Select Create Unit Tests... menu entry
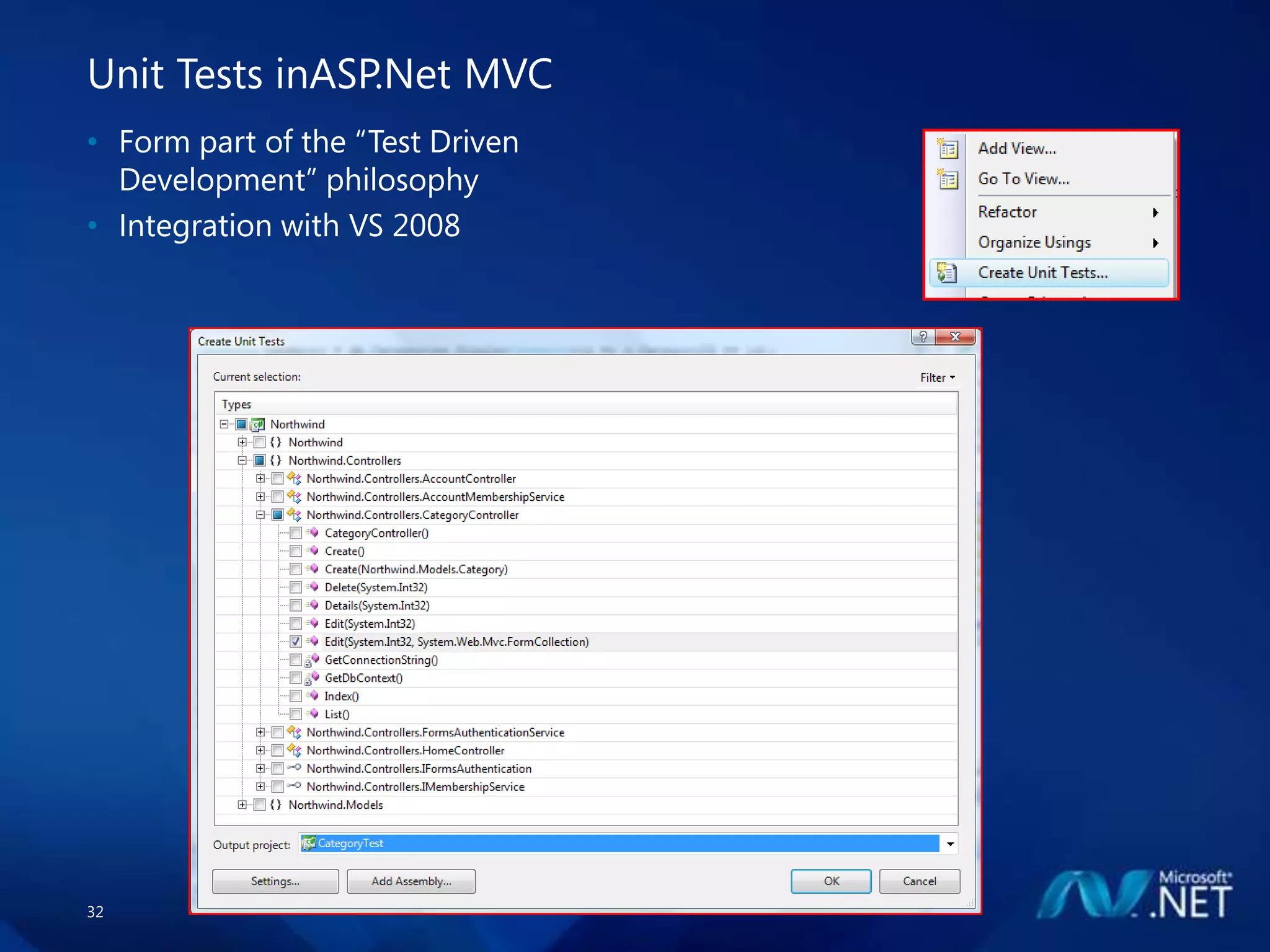 (x=1049, y=273)
